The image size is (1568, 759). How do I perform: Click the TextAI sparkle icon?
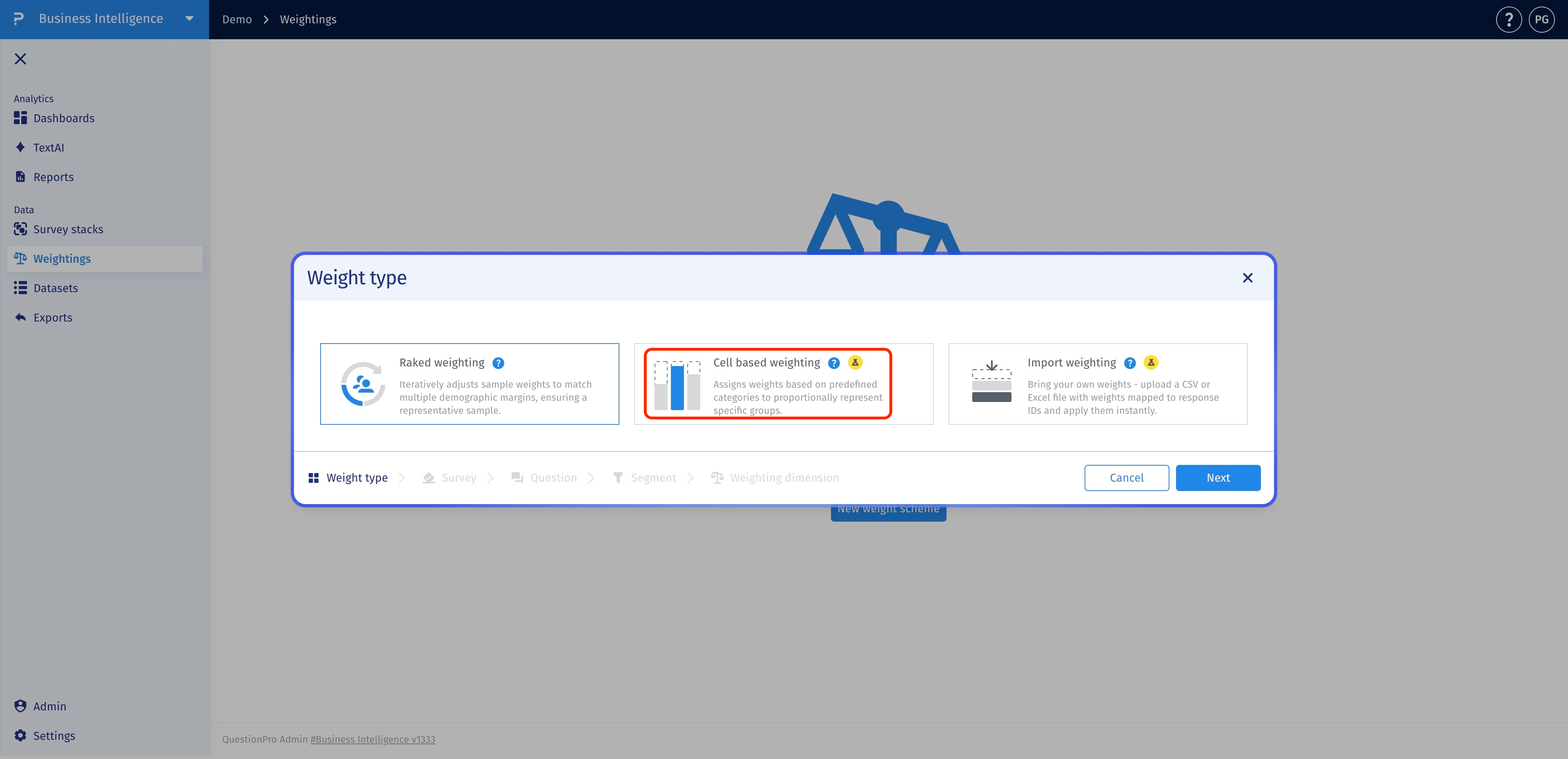(20, 147)
